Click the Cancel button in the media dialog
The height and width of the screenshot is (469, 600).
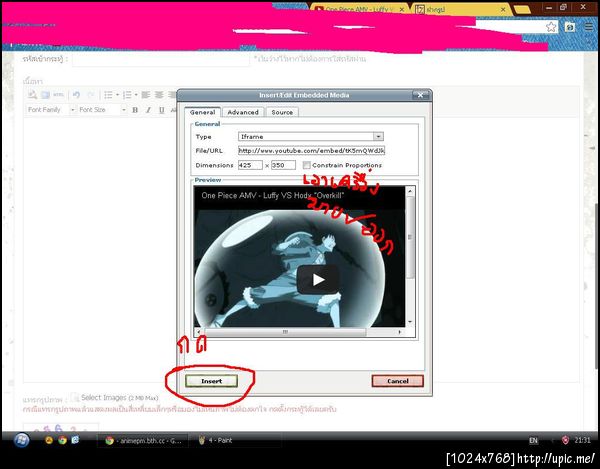[x=398, y=381]
